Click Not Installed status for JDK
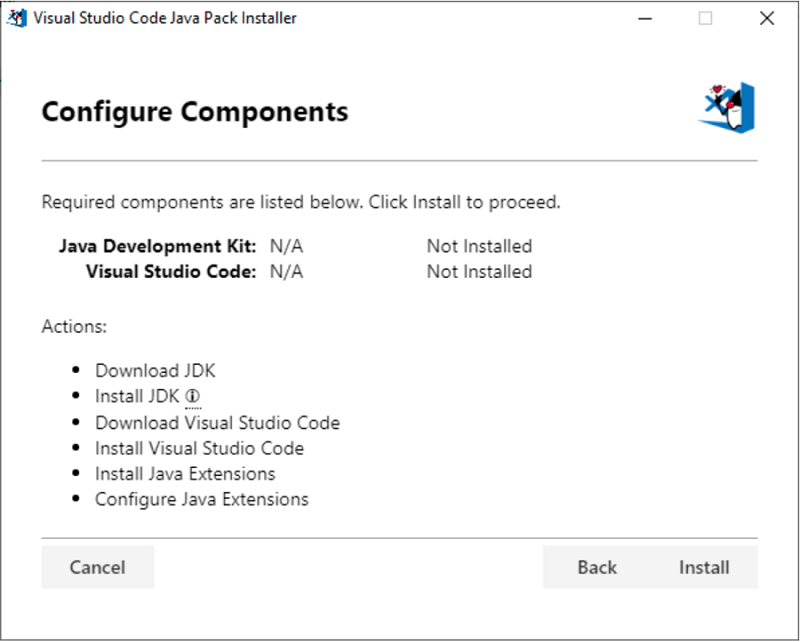This screenshot has height=642, width=800. 479,246
